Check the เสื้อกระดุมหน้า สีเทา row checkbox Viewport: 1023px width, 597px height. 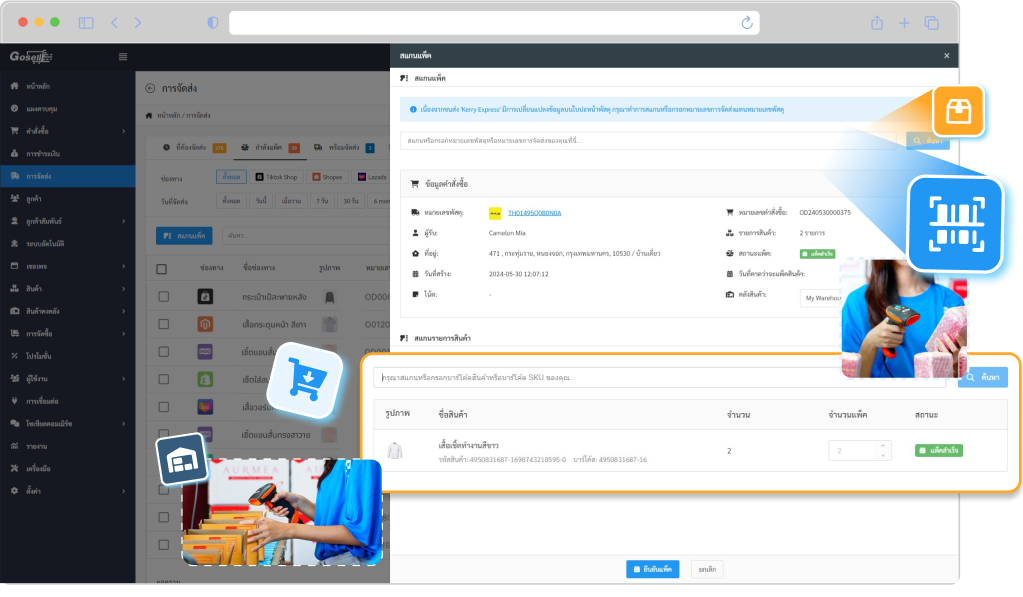pyautogui.click(x=164, y=324)
